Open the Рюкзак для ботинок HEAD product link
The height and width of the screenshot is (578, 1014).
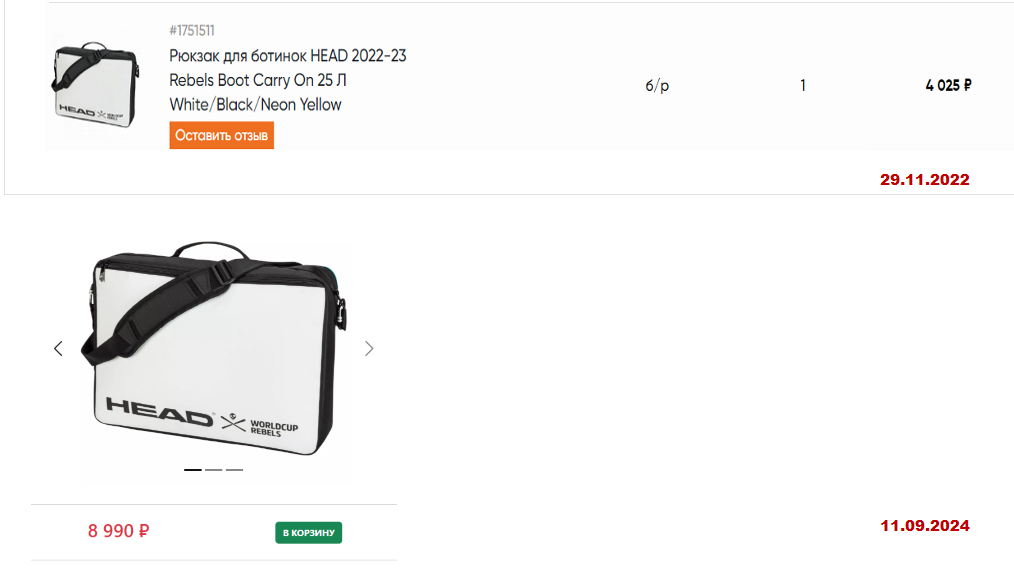(288, 80)
